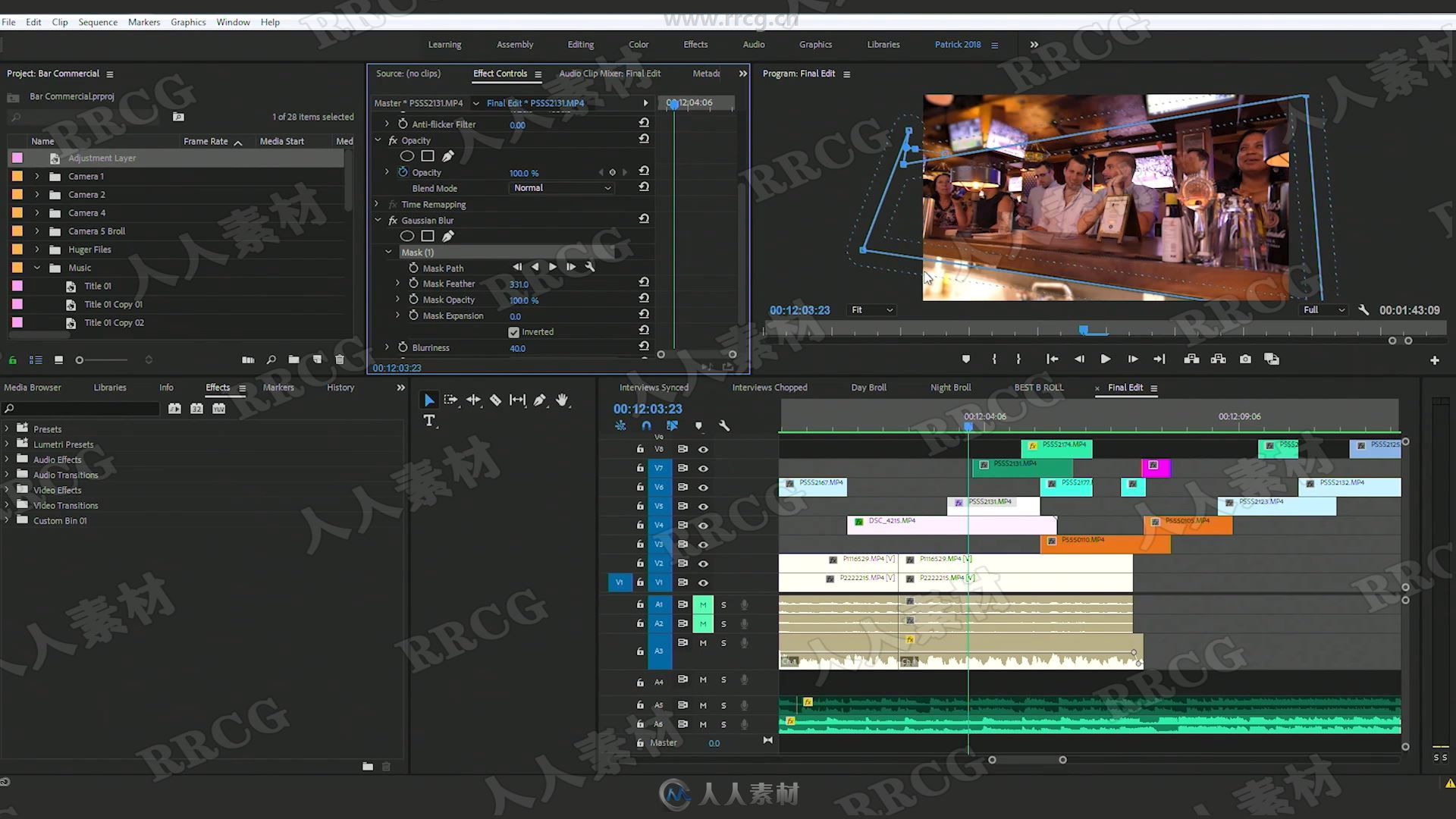The image size is (1456, 819).
Task: Toggle linked selection in timeline
Action: (672, 426)
